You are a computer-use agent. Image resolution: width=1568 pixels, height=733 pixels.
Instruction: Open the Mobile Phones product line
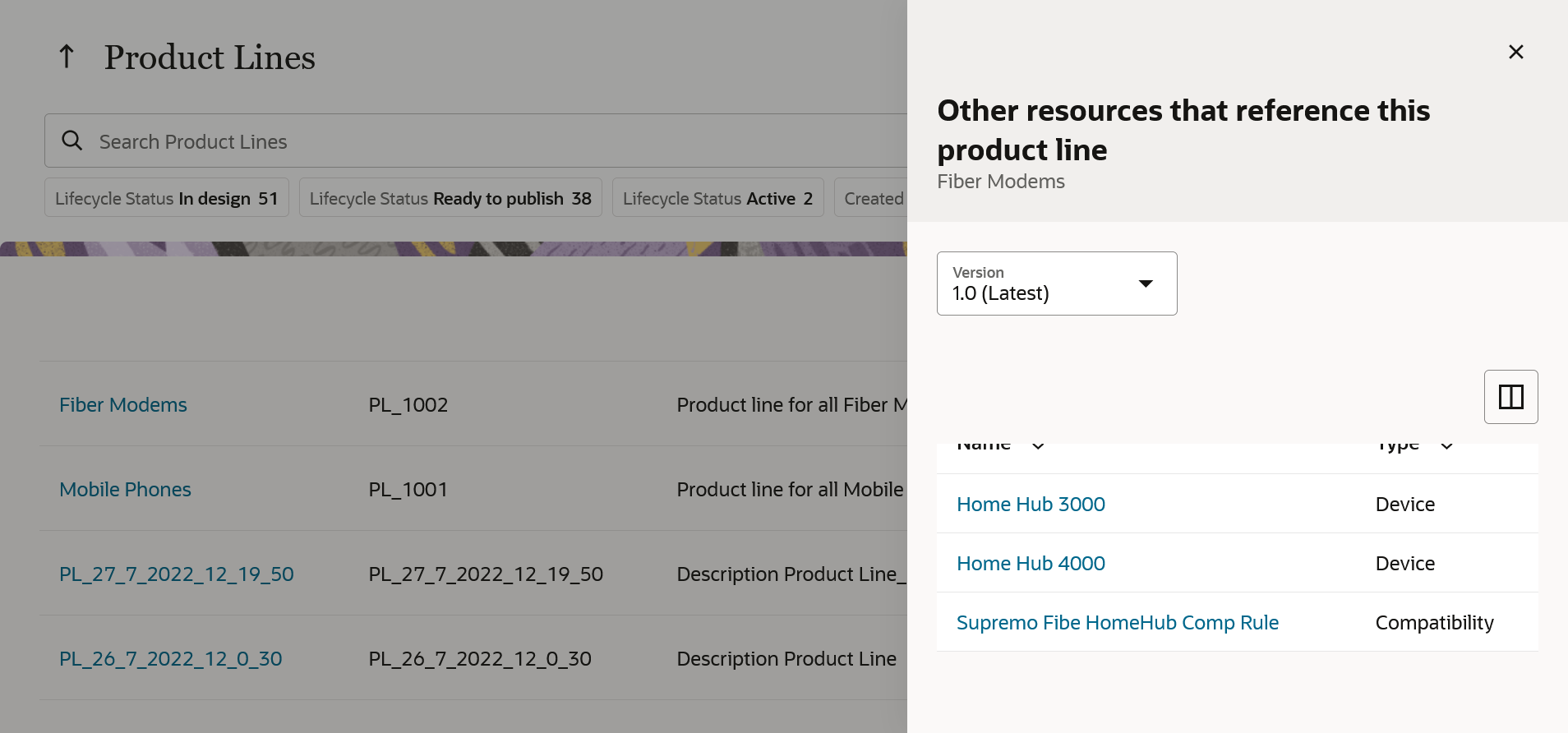[x=125, y=490]
